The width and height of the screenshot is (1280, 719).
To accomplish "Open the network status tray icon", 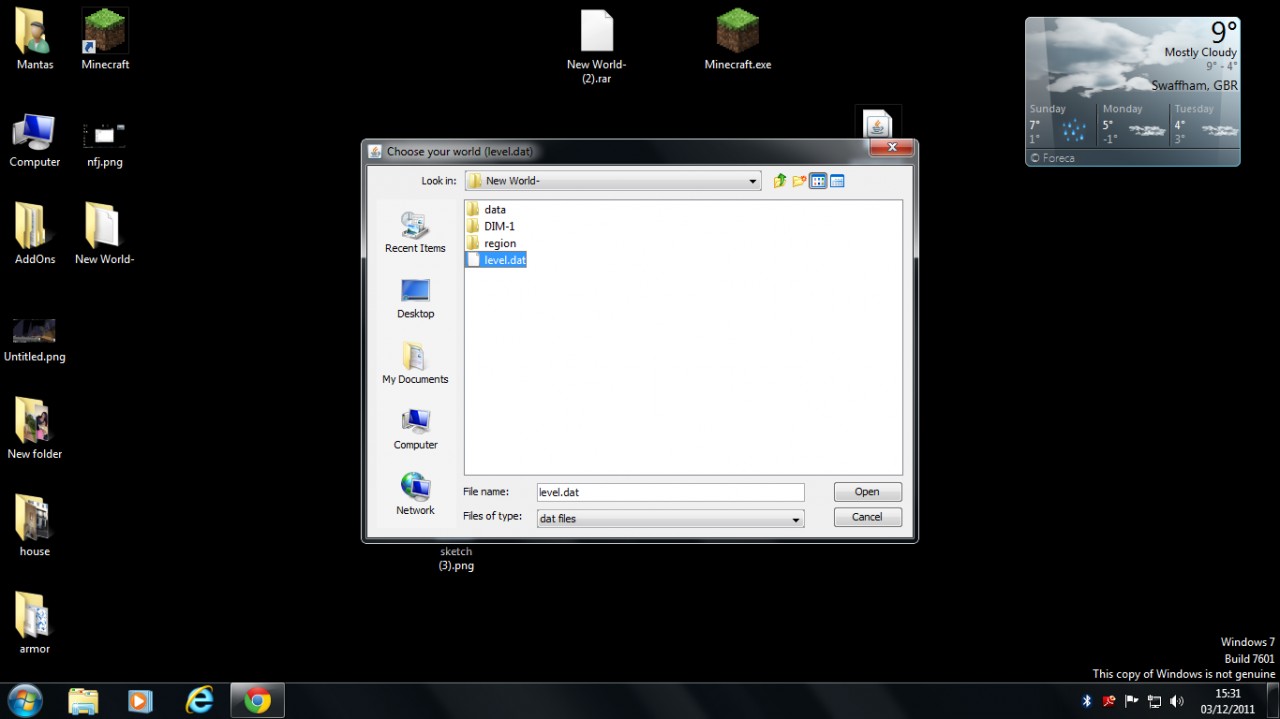I will (x=1154, y=701).
